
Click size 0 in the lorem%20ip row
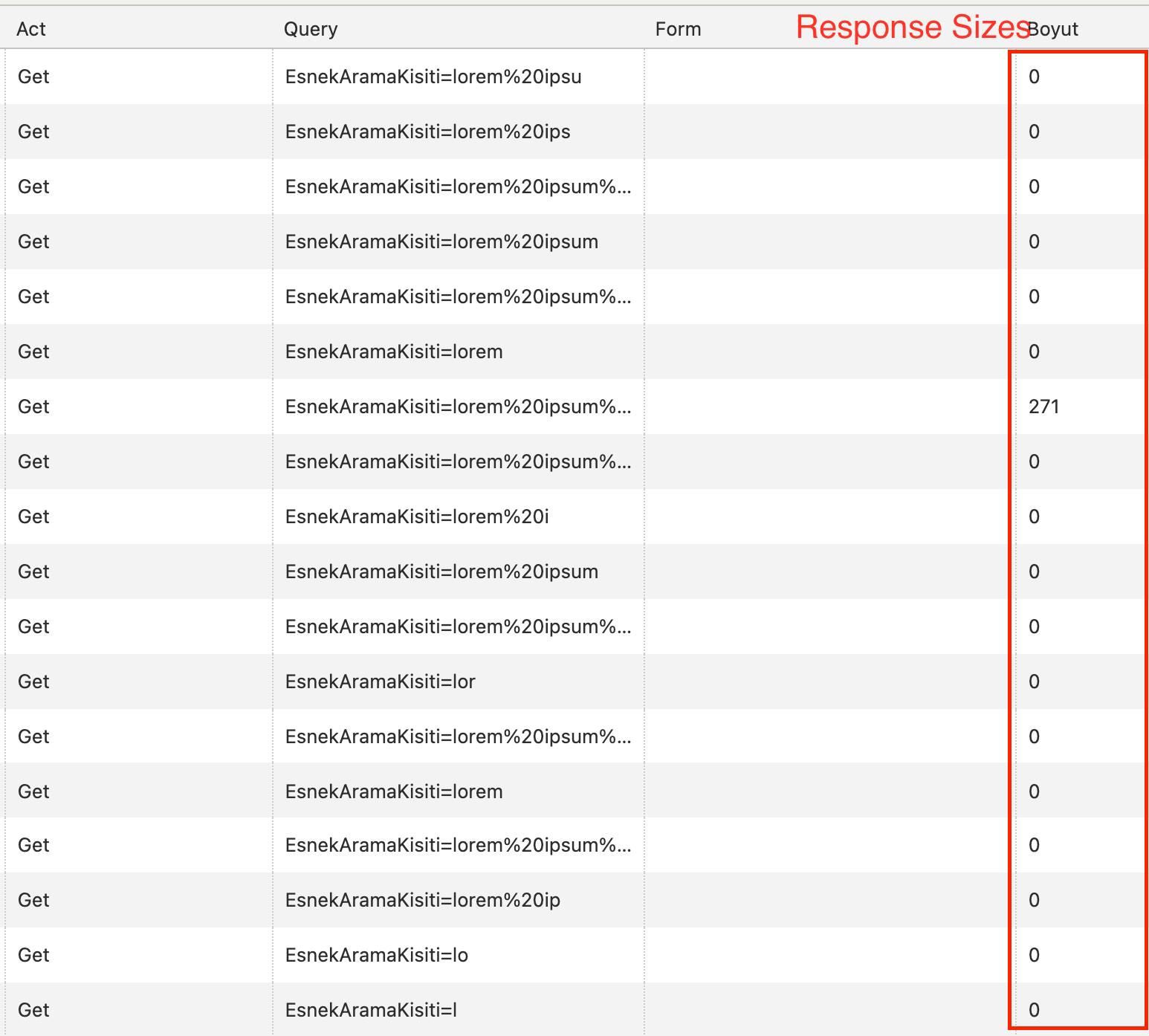point(1034,900)
